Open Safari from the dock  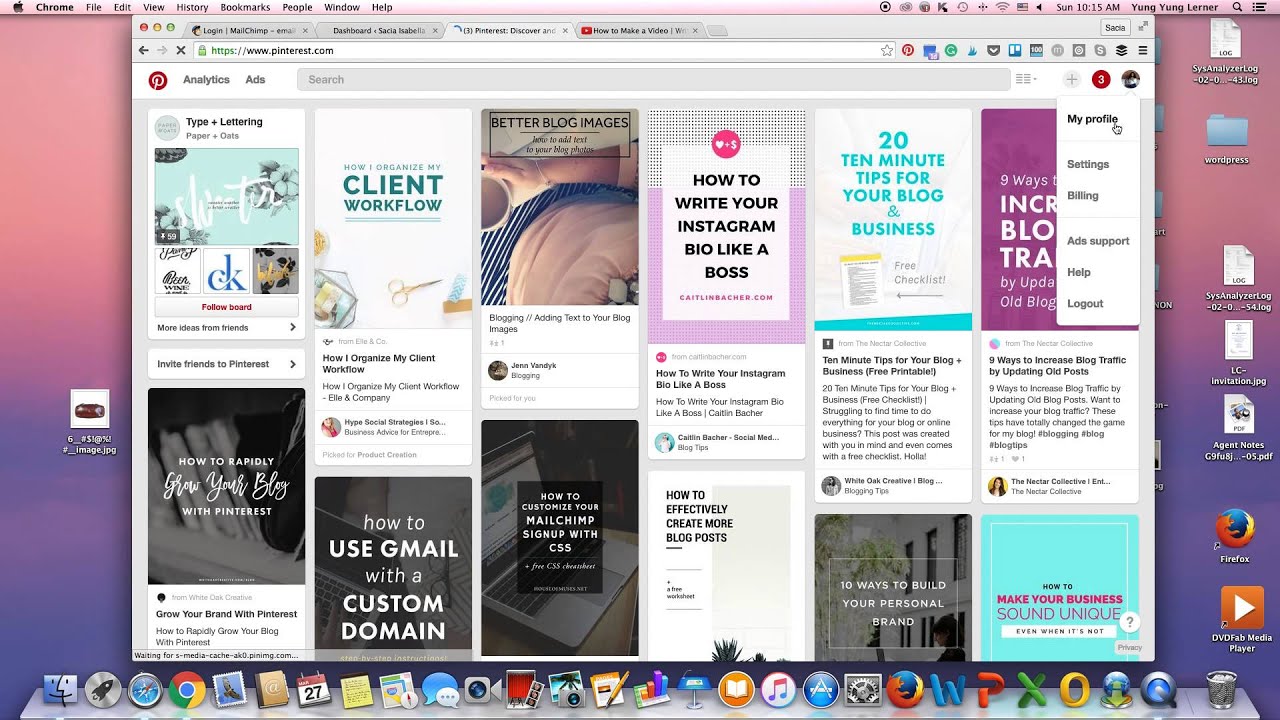pos(144,690)
